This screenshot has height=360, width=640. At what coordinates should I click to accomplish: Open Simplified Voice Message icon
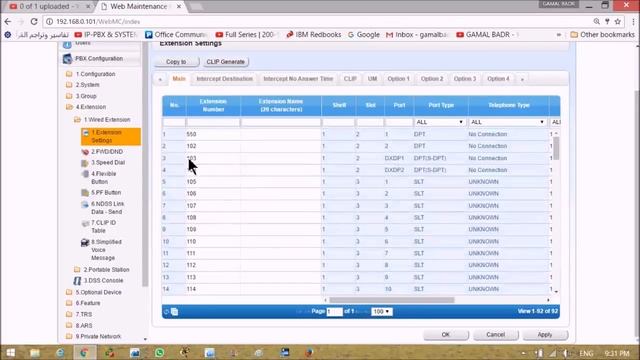click(85, 242)
